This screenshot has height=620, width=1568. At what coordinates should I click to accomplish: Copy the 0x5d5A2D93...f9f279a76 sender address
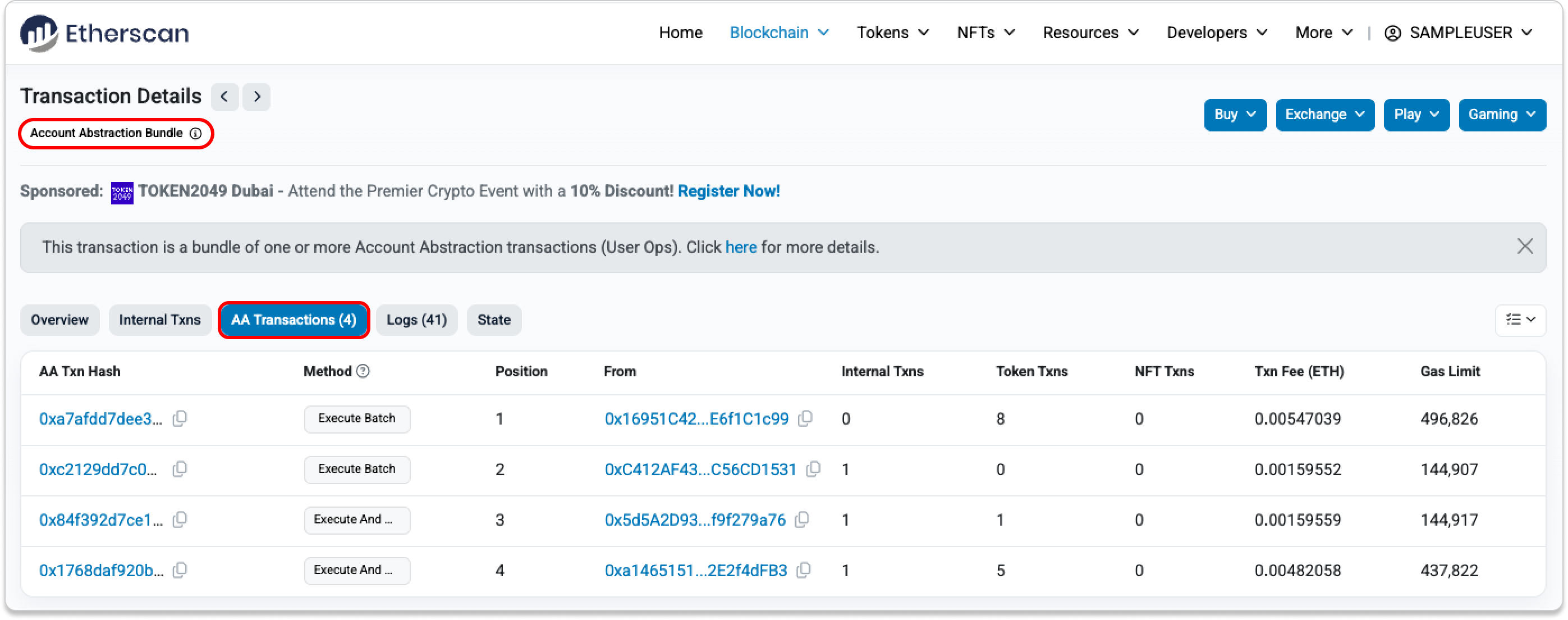(803, 519)
